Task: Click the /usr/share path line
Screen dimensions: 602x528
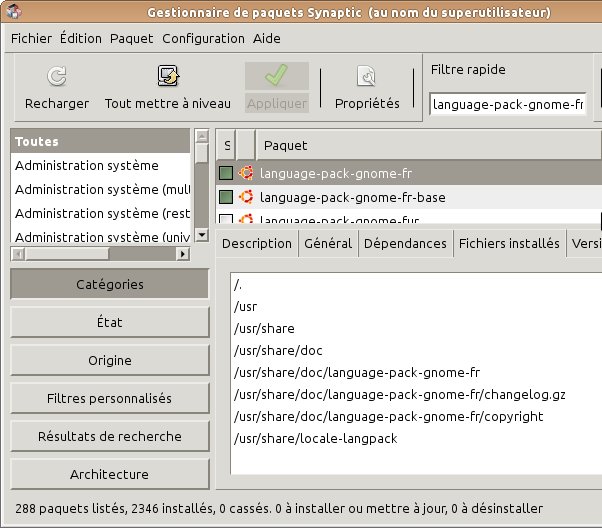Action: (x=264, y=328)
